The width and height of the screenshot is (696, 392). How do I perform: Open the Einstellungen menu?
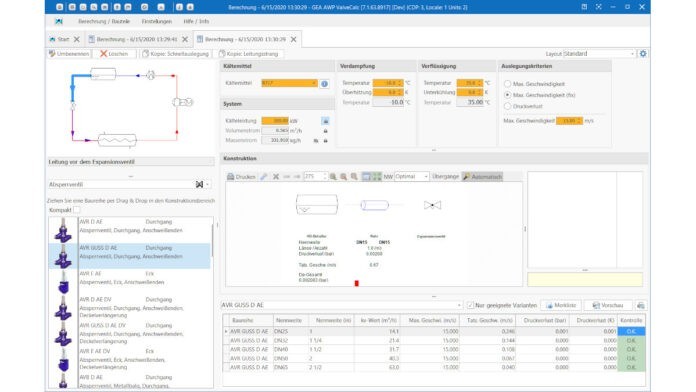pos(157,21)
